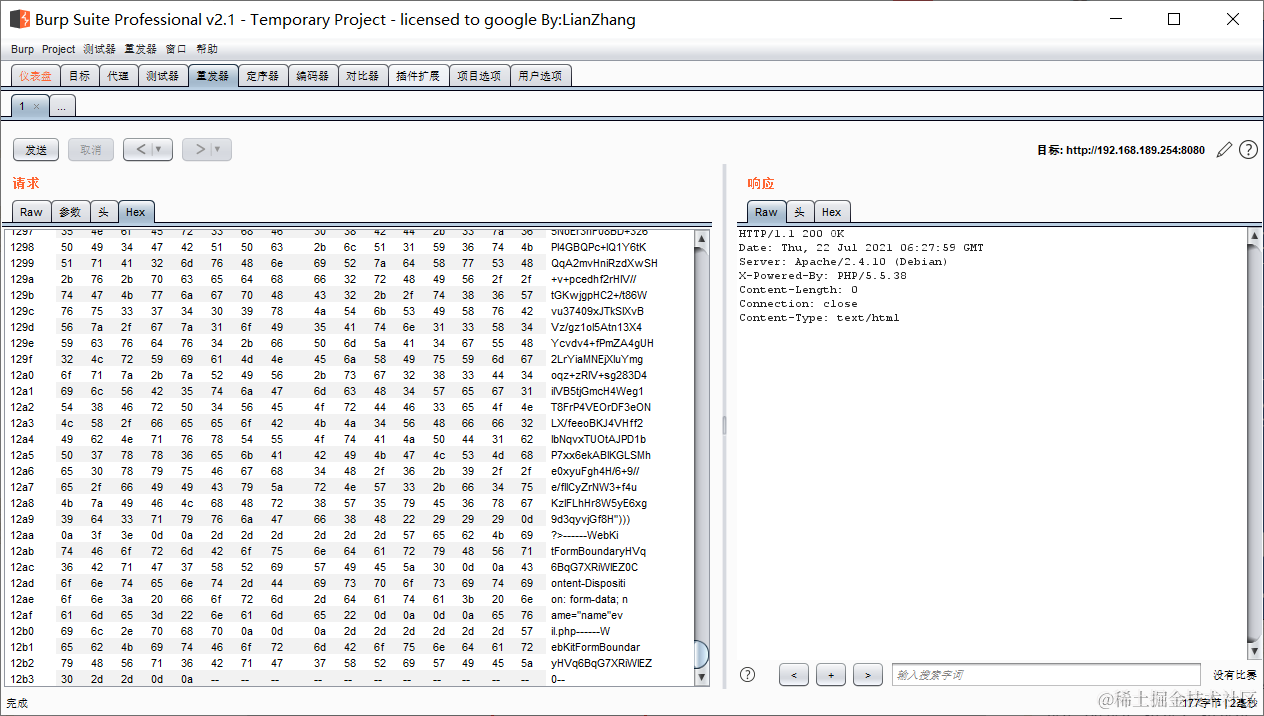This screenshot has height=716, width=1264.
Task: Switch to the 编码器 tab
Action: [313, 76]
